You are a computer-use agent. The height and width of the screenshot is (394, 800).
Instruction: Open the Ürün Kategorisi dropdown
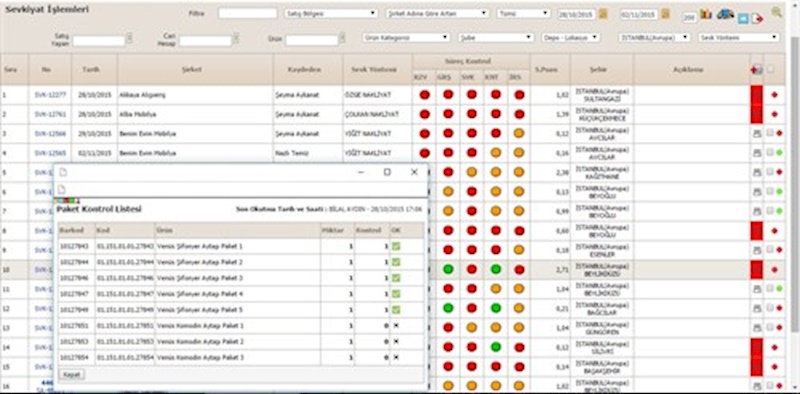(x=407, y=38)
